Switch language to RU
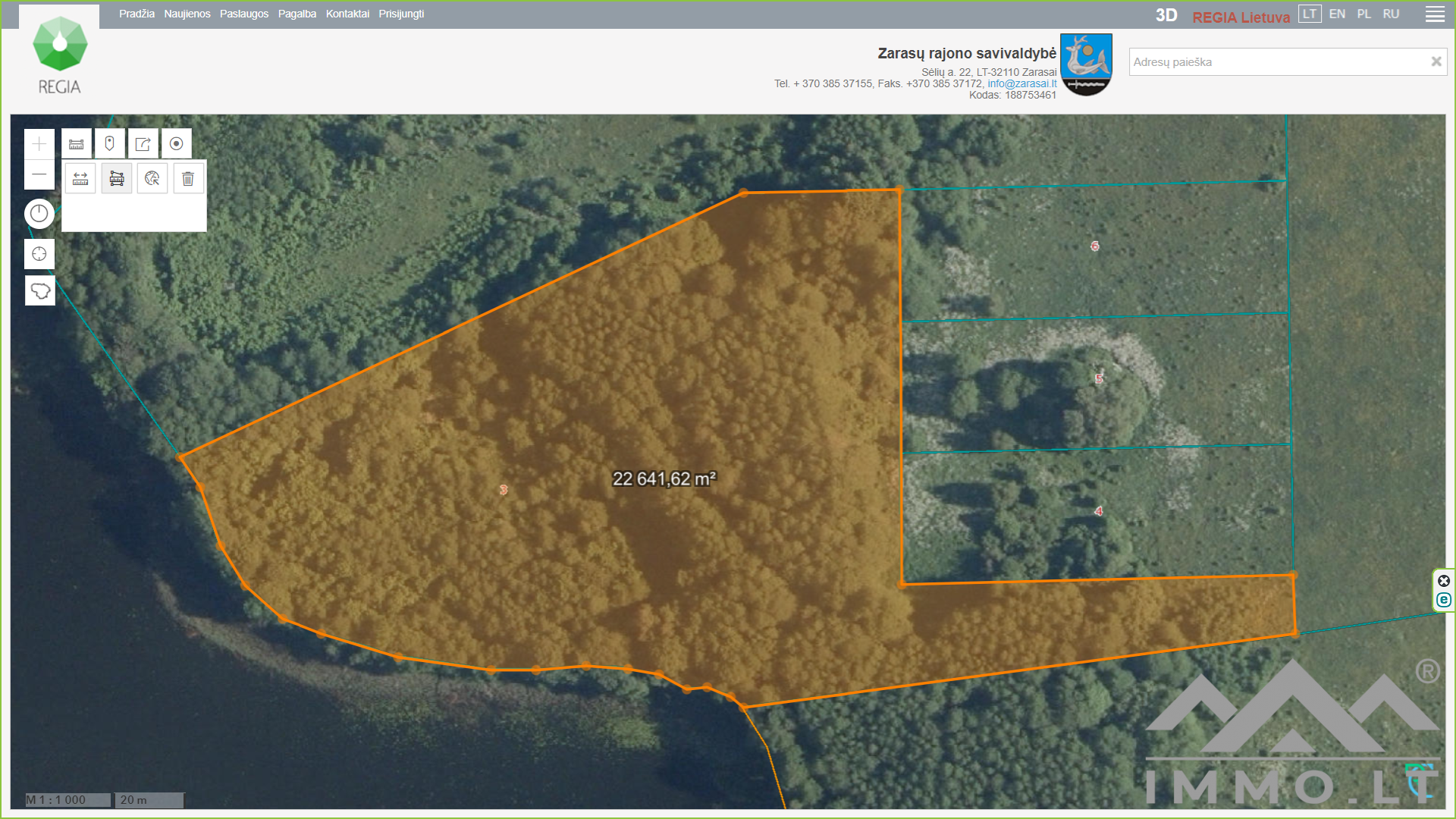 (1391, 14)
